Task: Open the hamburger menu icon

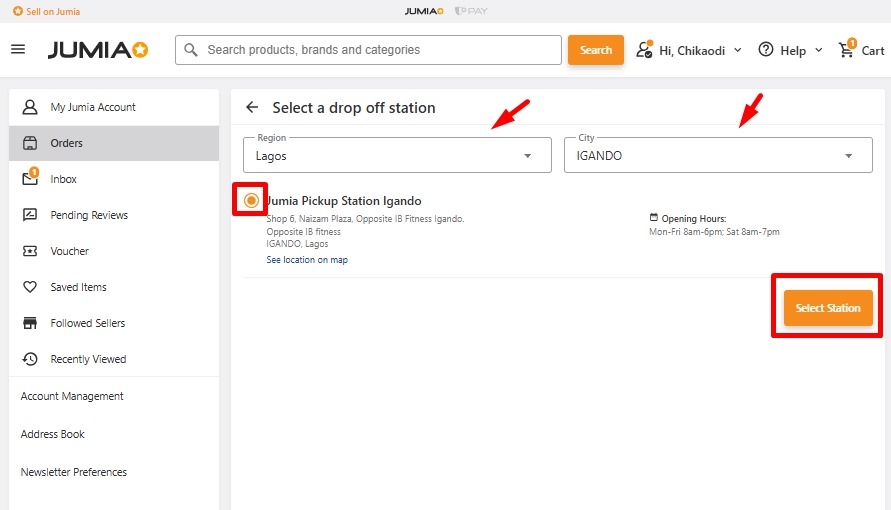Action: coord(18,50)
